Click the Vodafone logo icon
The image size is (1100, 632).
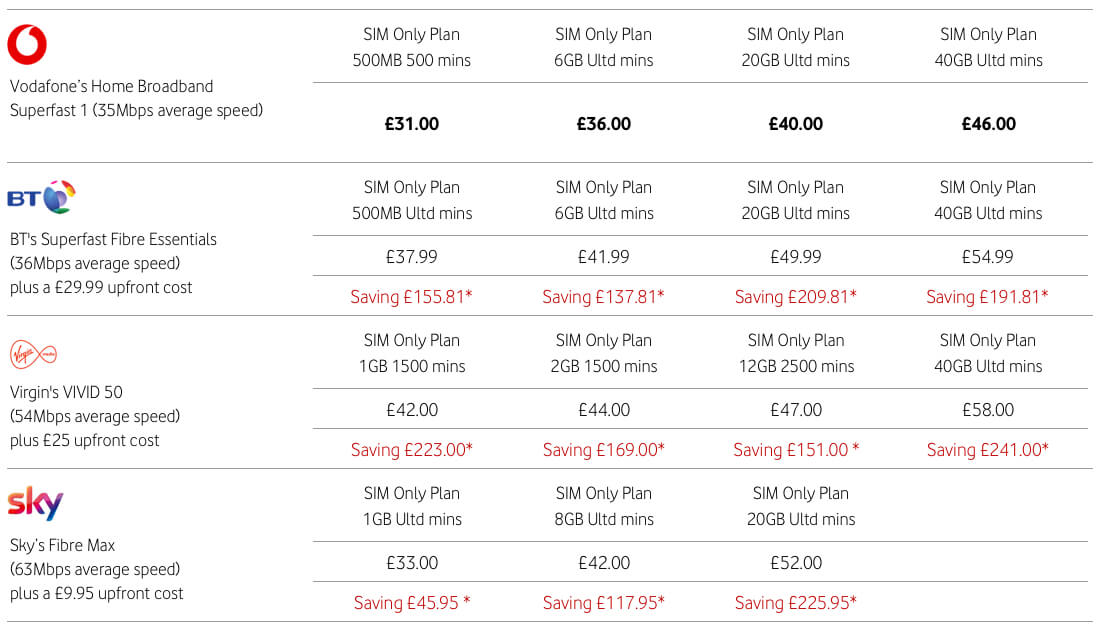tap(28, 44)
